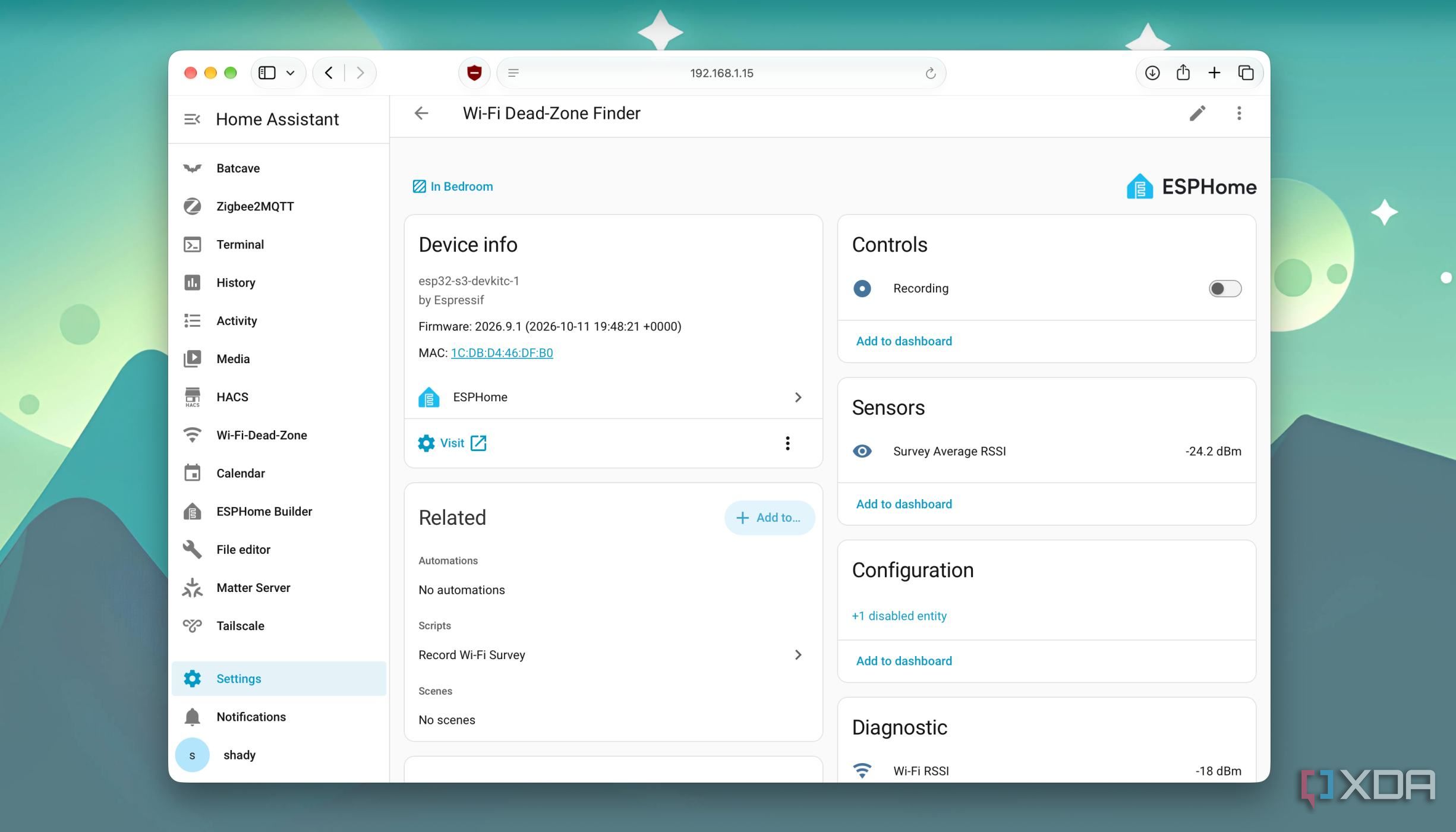Click the Calendar icon in sidebar
Image resolution: width=1456 pixels, height=832 pixels.
pyautogui.click(x=192, y=473)
